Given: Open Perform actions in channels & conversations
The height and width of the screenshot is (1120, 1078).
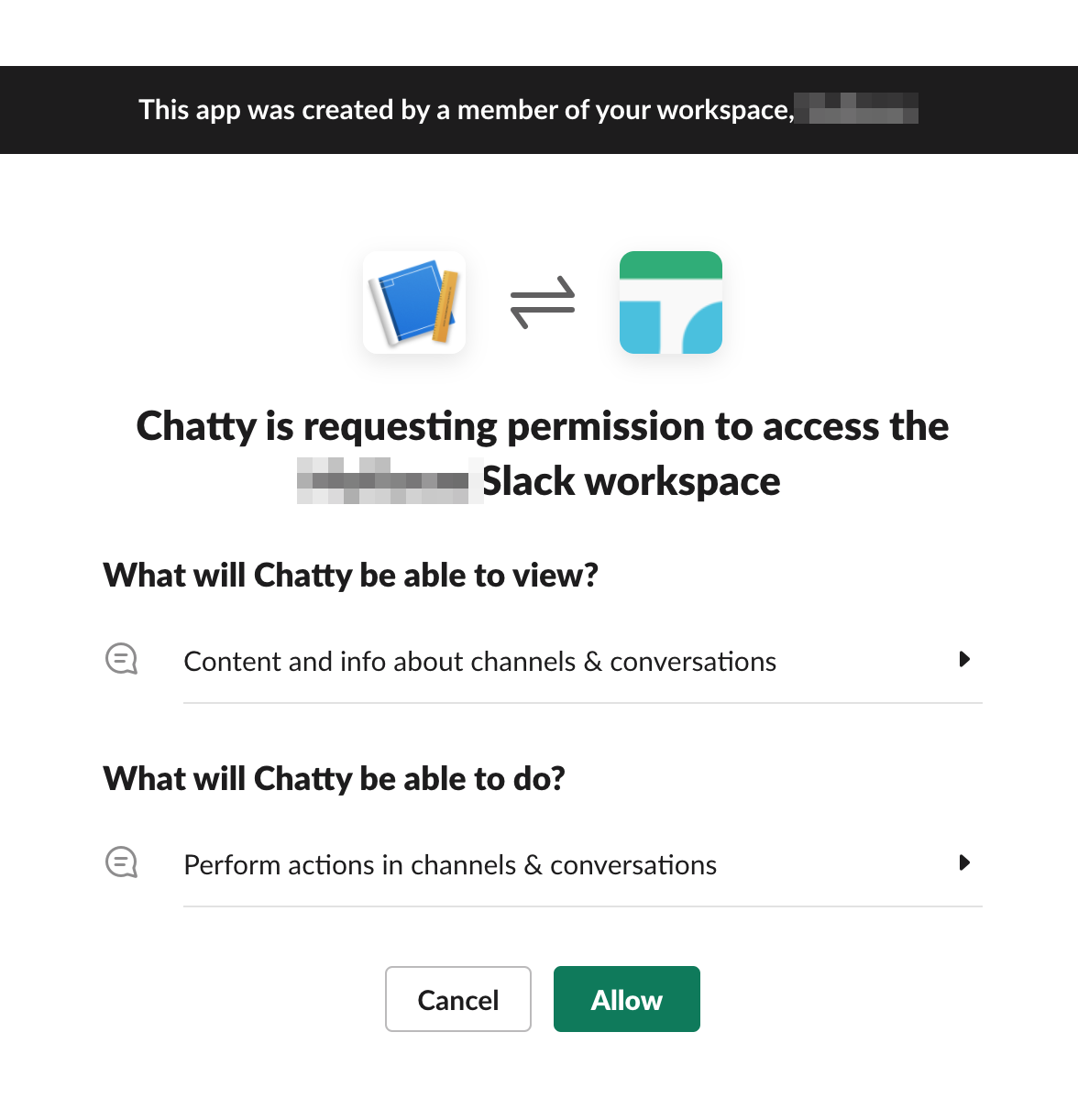Looking at the screenshot, I should point(450,865).
